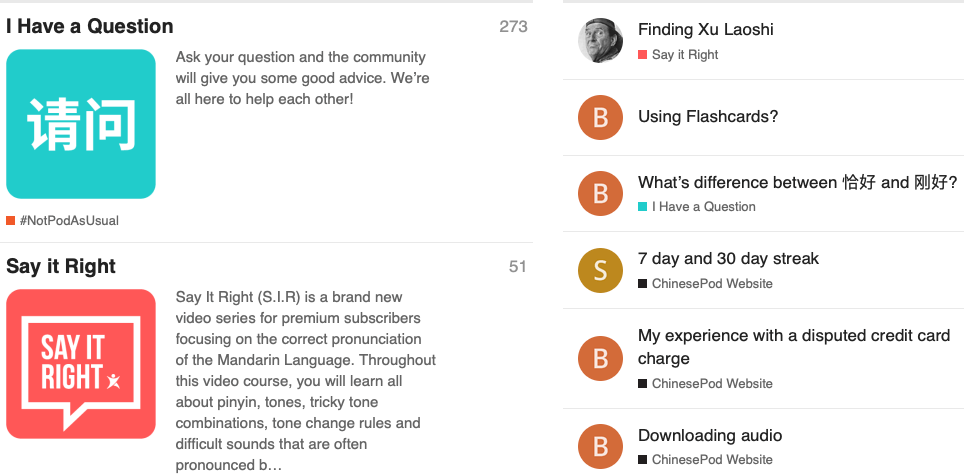Open the Finding Xu Laoshi topic
This screenshot has width=964, height=475.
[705, 30]
